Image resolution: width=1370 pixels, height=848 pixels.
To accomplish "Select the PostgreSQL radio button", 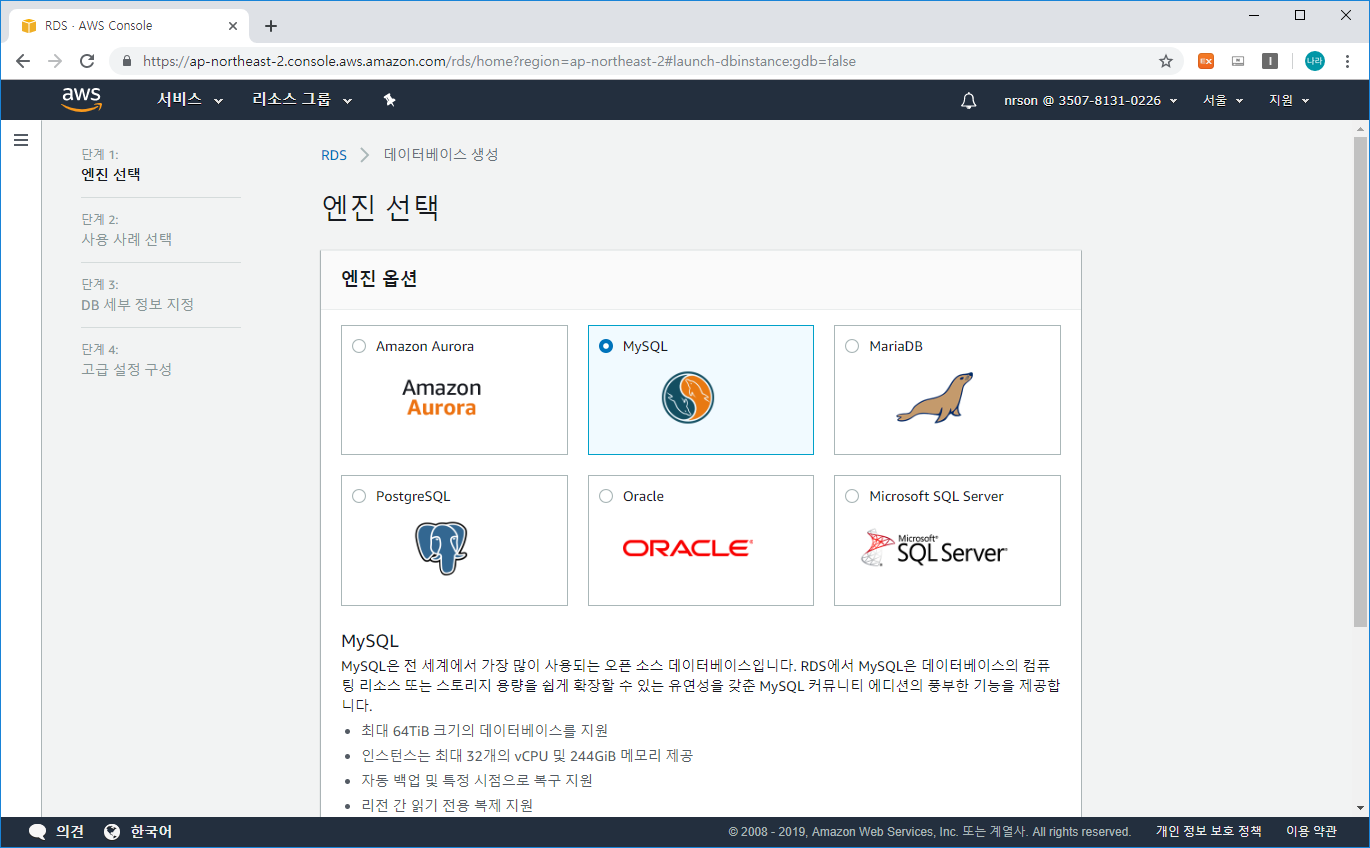I will [359, 496].
